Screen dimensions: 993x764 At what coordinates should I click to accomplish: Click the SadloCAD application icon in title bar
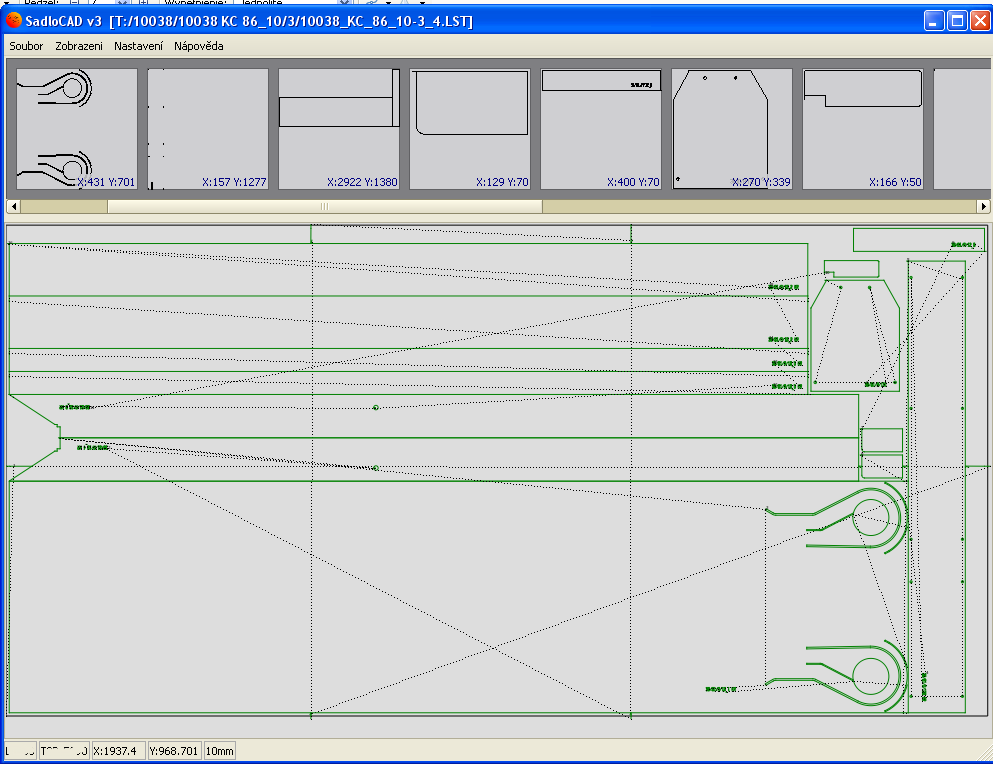(13, 20)
